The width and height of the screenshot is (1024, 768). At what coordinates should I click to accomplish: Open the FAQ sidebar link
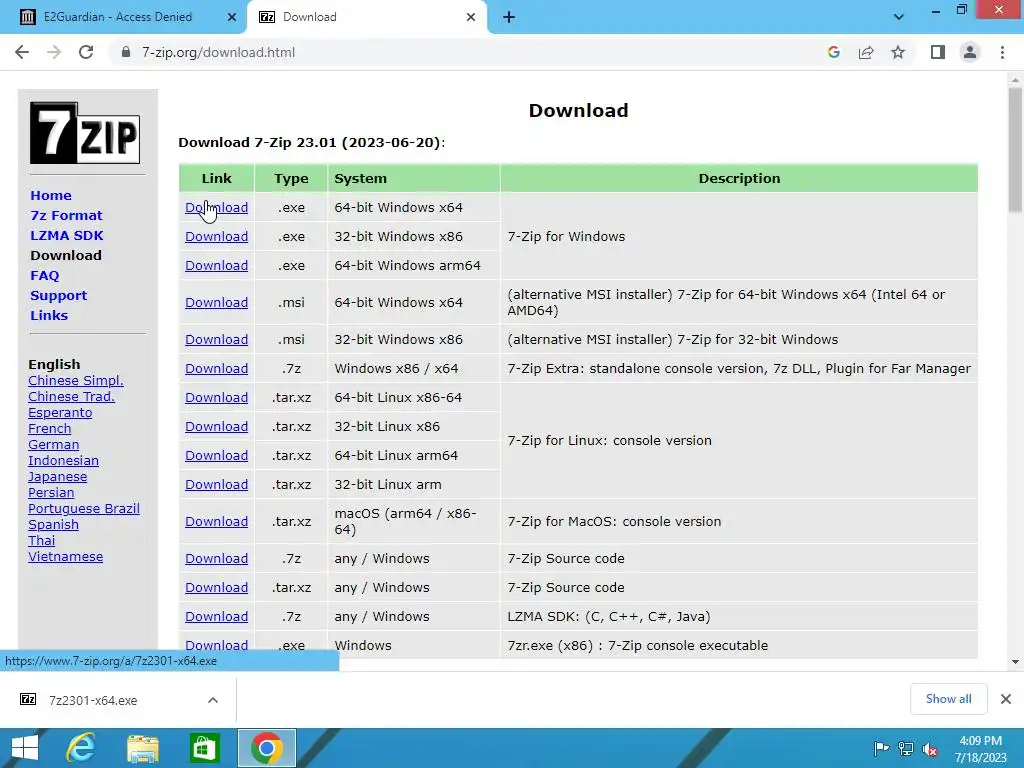point(44,276)
